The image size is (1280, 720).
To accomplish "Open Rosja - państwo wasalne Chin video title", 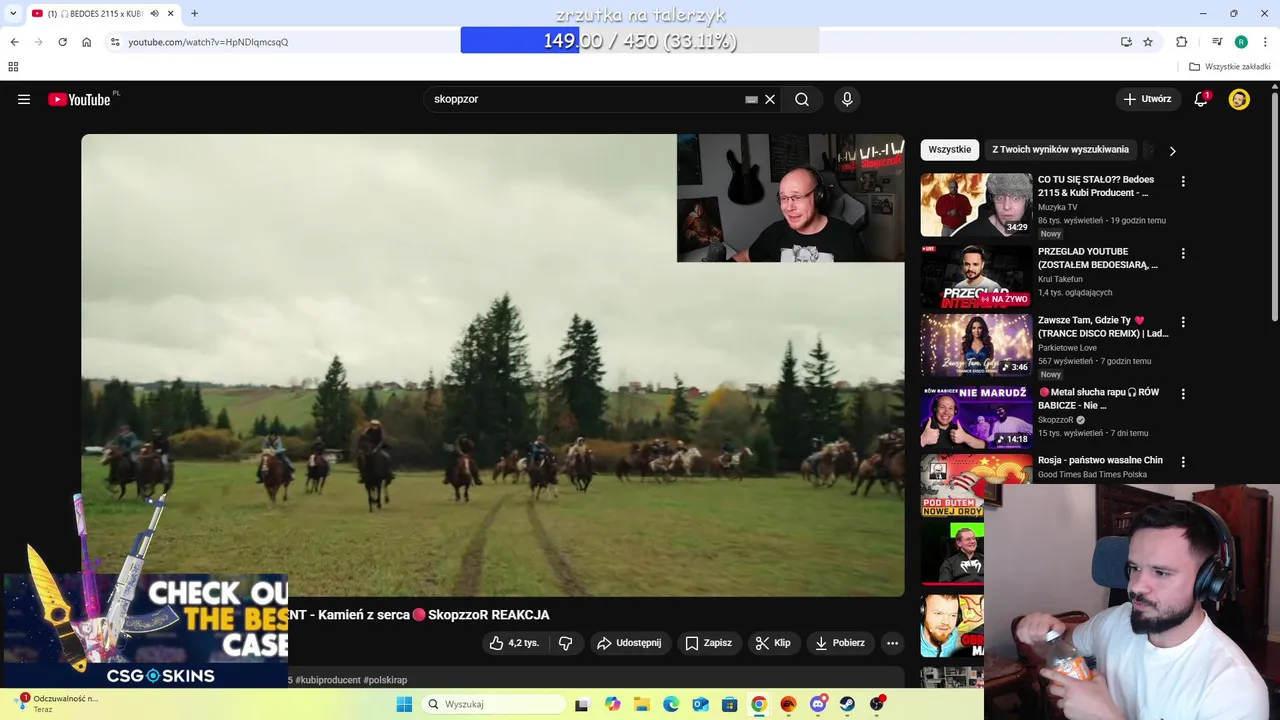I will (1100, 460).
